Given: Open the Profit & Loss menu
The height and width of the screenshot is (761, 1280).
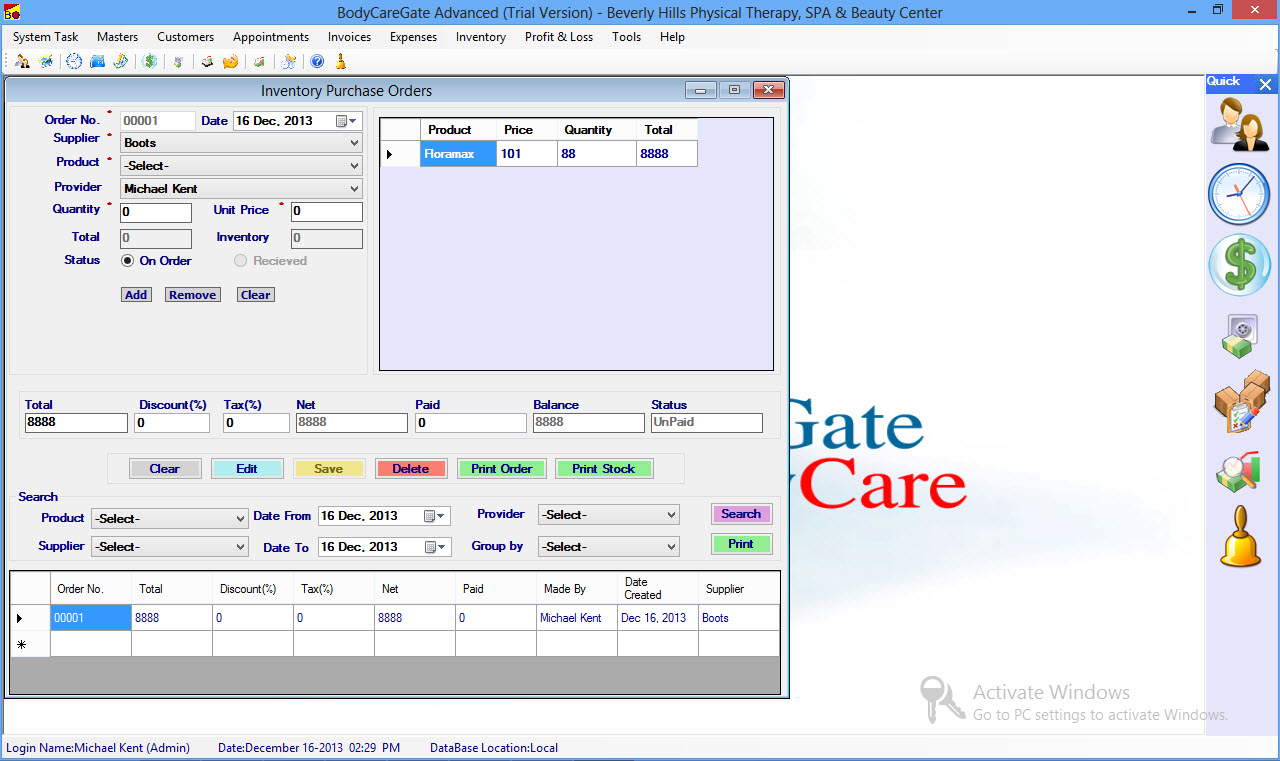Looking at the screenshot, I should coord(558,37).
